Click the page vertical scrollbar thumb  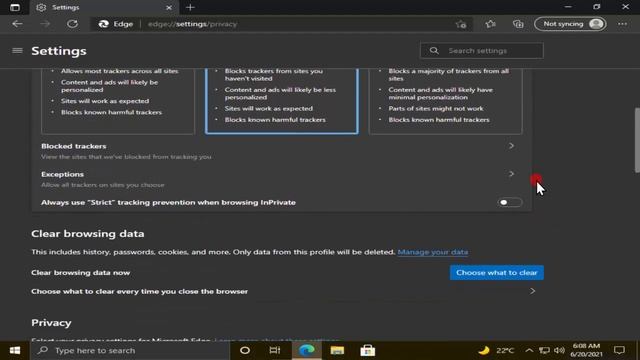click(x=637, y=140)
